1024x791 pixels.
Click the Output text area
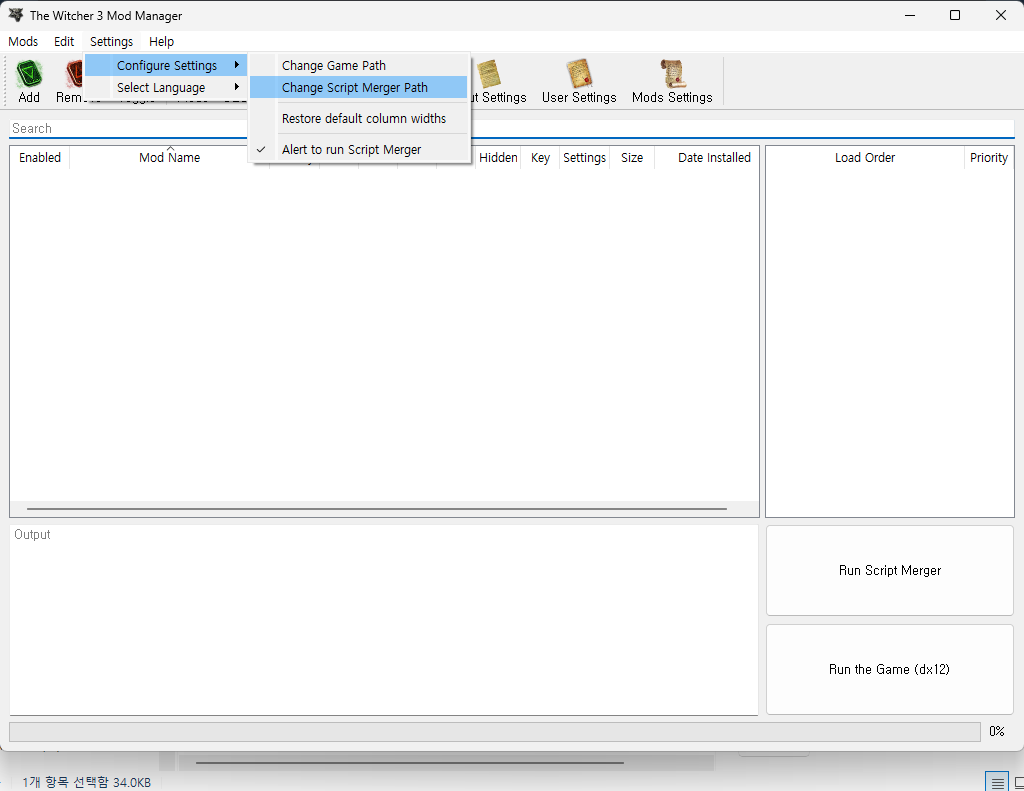click(384, 620)
